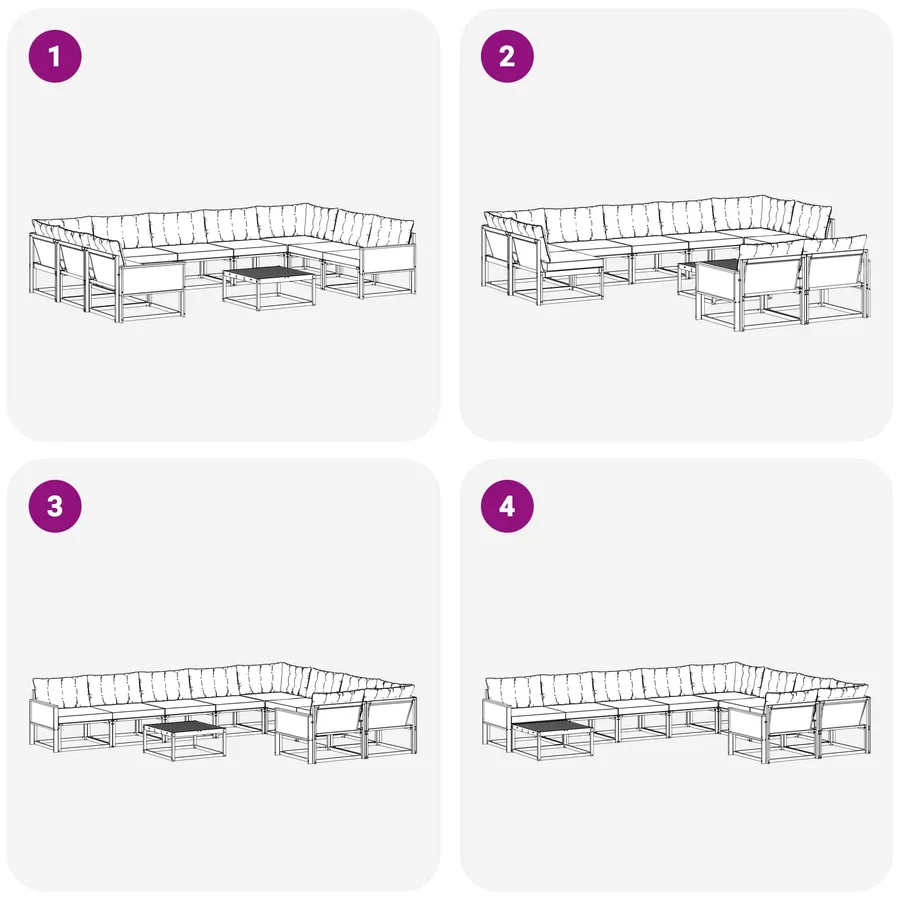The width and height of the screenshot is (900, 900).
Task: Open the layout 4 sofa drawing
Action: [x=676, y=712]
